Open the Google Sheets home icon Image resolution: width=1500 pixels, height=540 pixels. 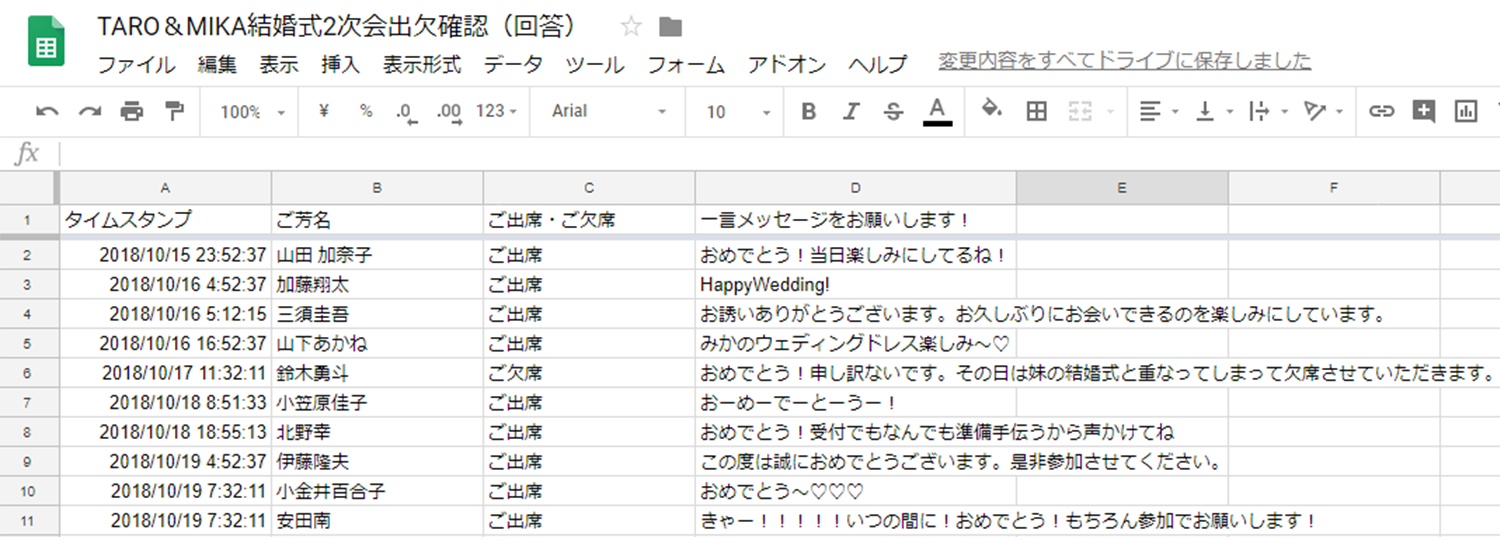pyautogui.click(x=45, y=41)
